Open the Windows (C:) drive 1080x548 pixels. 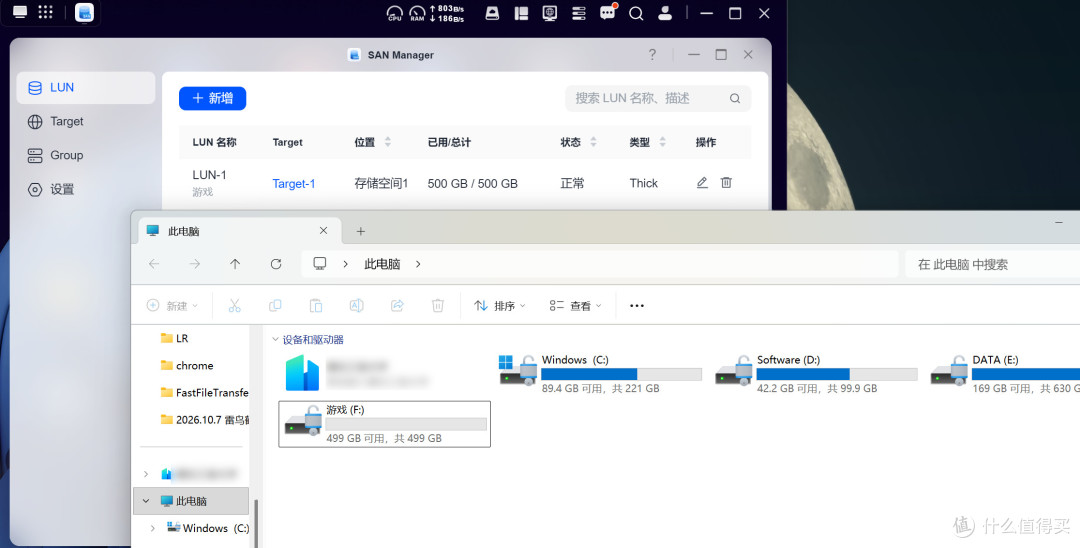(599, 373)
